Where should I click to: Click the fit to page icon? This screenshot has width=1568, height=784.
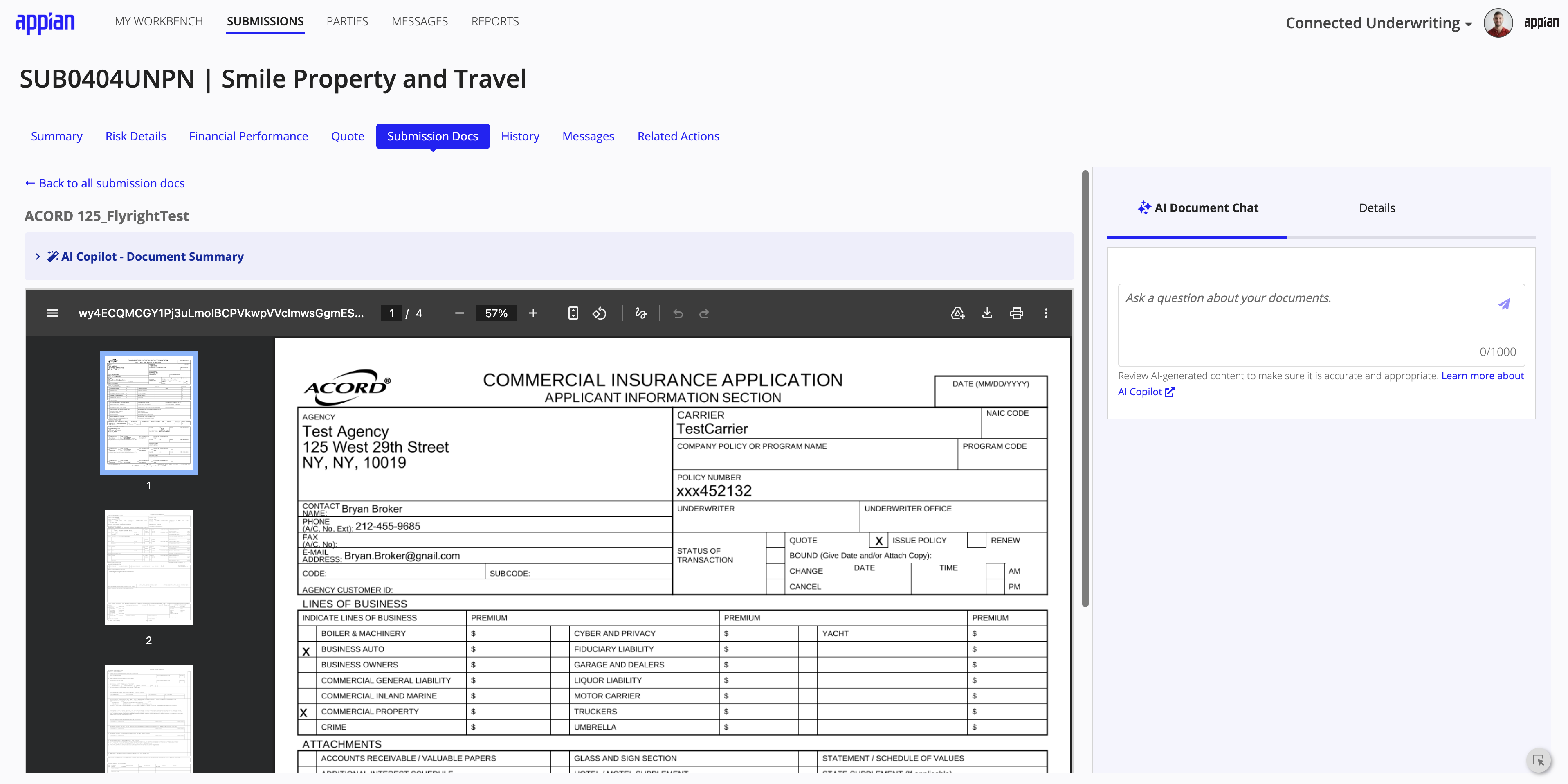(573, 313)
